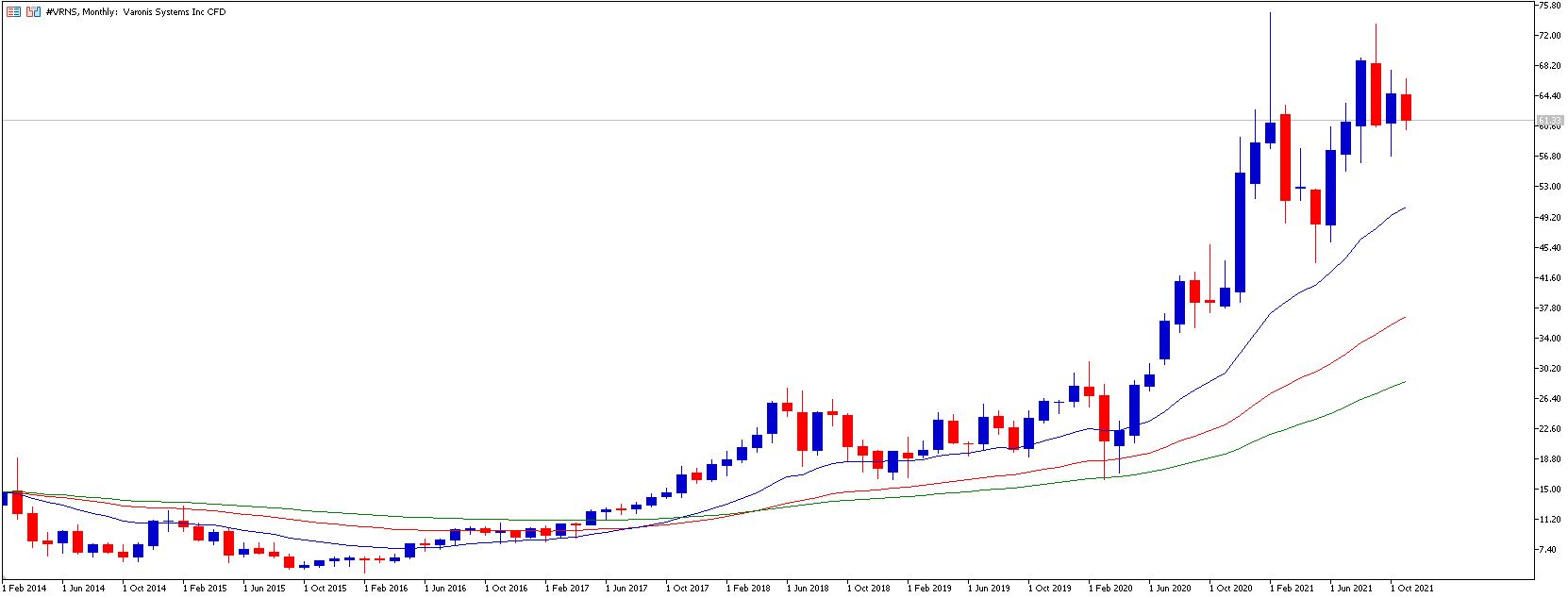Image resolution: width=1568 pixels, height=598 pixels.
Task: Click the 34.00 price scale label
Action: pyautogui.click(x=1549, y=338)
